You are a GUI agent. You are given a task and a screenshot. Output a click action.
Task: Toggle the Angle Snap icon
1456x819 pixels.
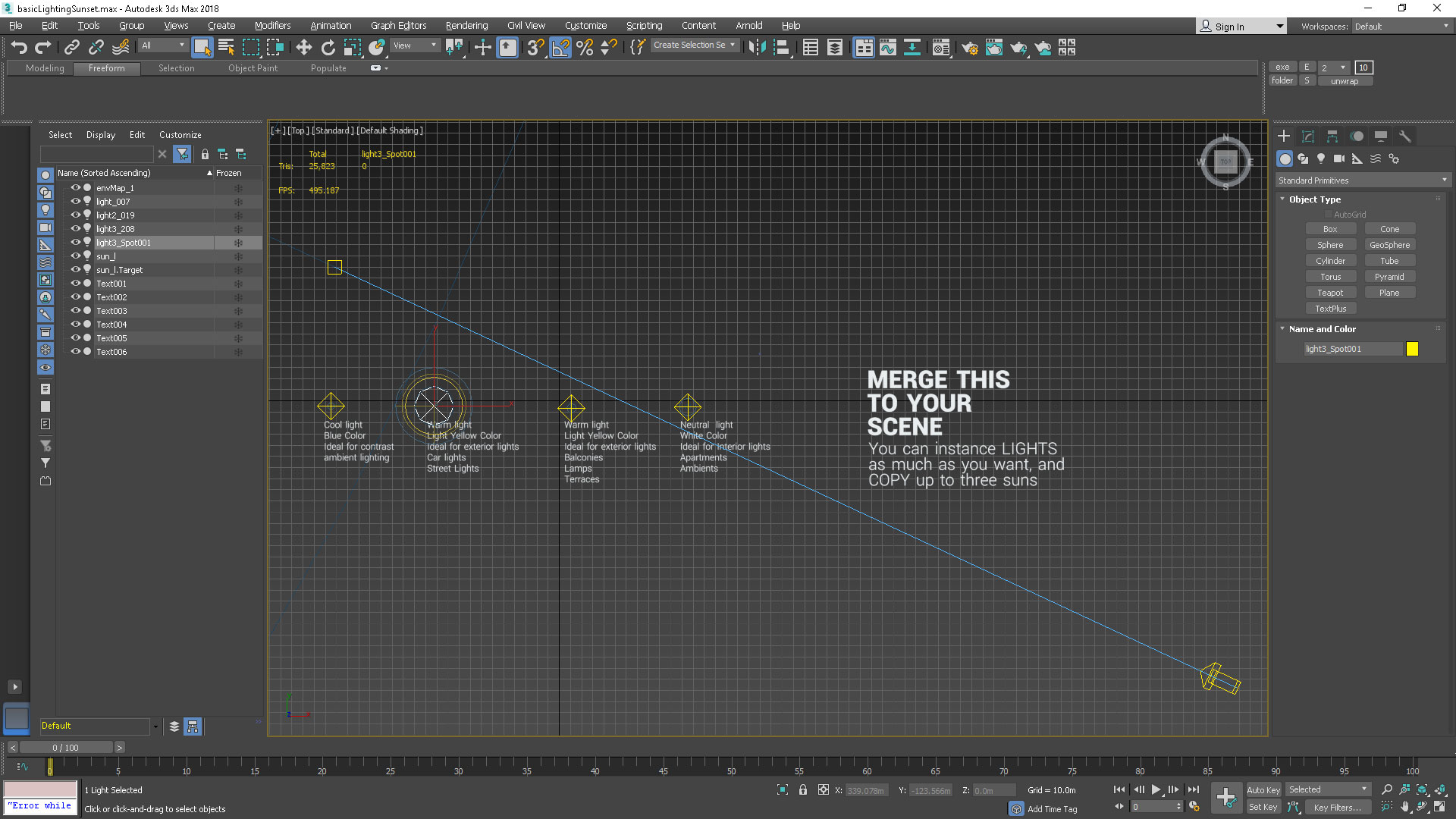tap(560, 48)
